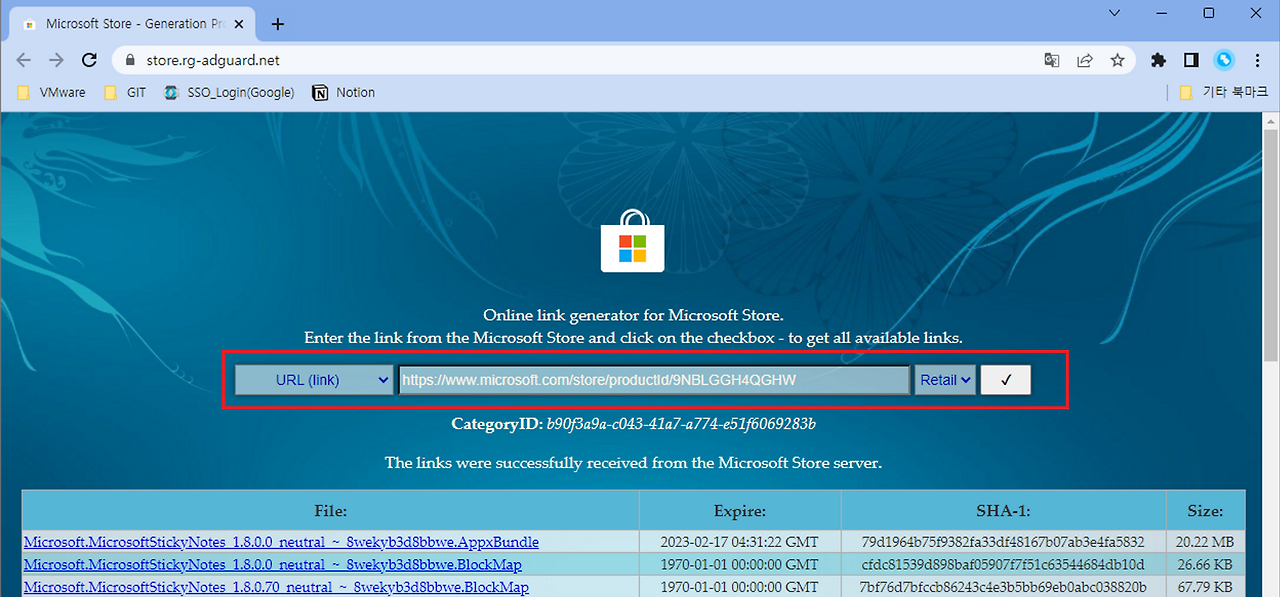Click the Microsoft Store bag logo
The height and width of the screenshot is (597, 1280).
point(632,240)
